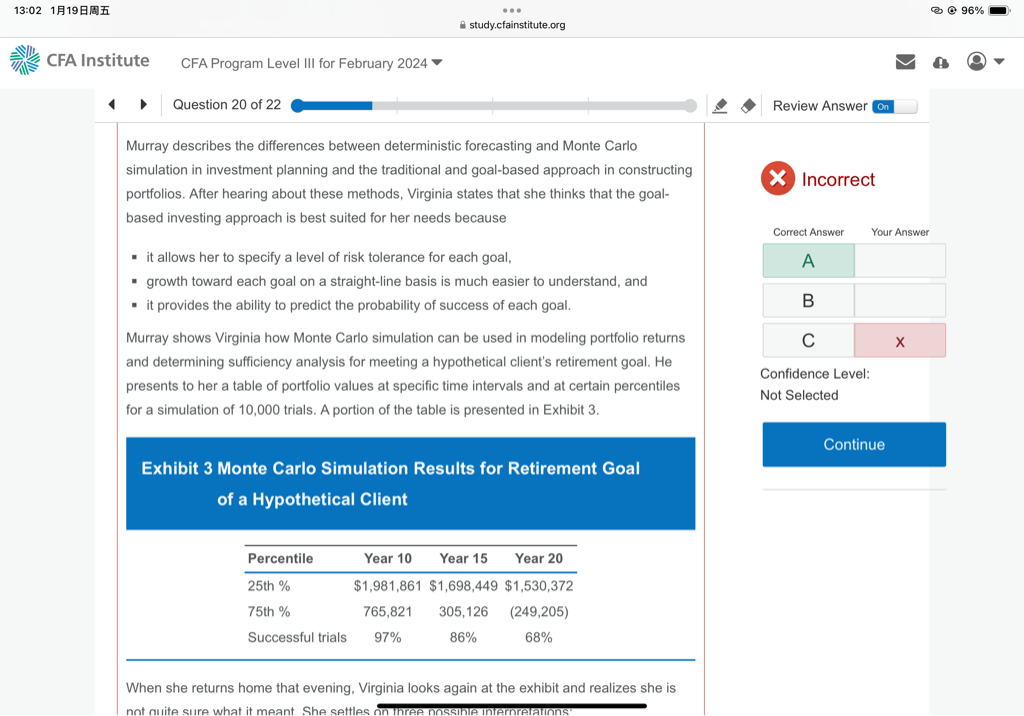Click the study.cfainstitute.org address bar
Image resolution: width=1024 pixels, height=716 pixels.
(x=512, y=25)
